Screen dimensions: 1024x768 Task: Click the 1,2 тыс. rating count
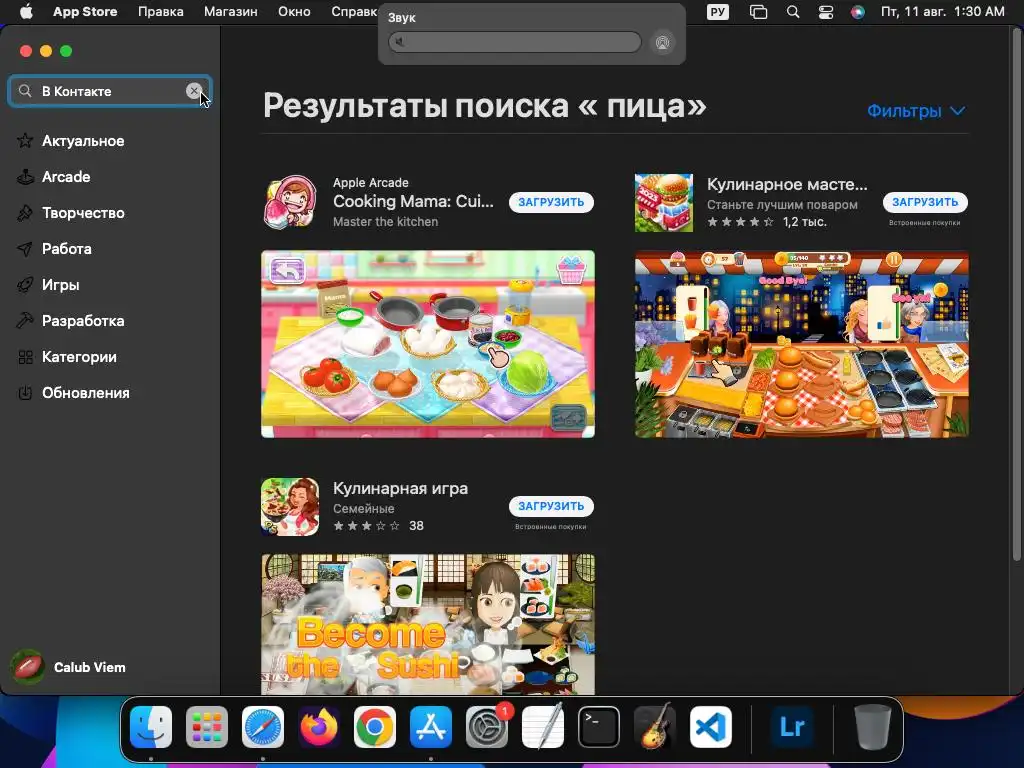click(805, 222)
